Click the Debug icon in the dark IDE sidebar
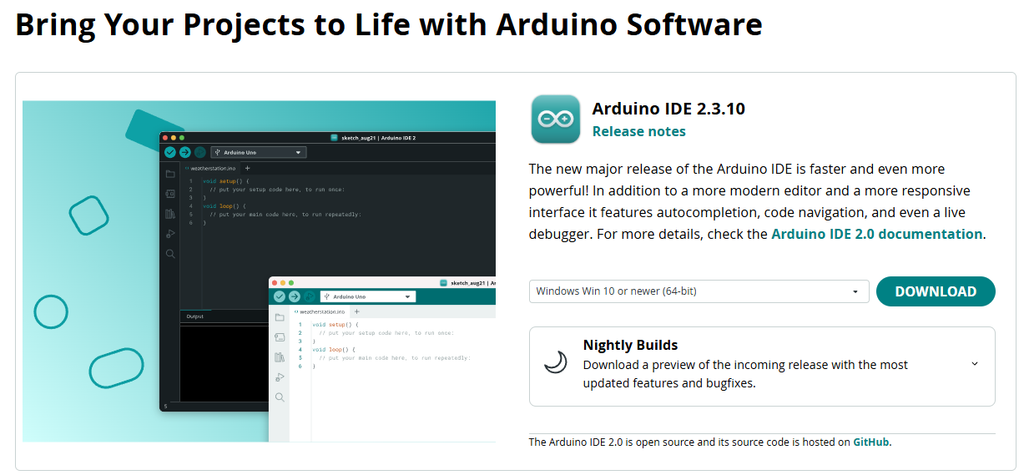 click(170, 234)
